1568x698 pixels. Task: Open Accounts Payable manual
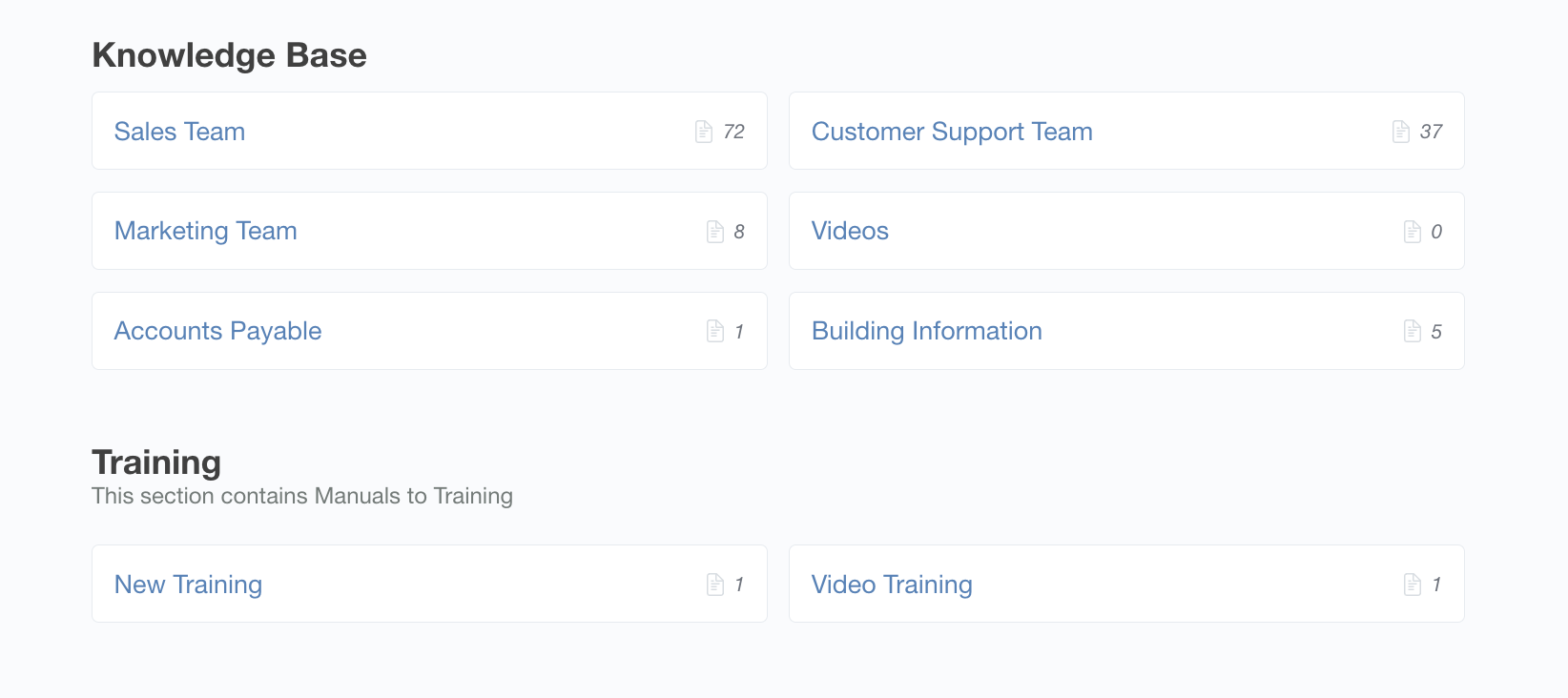tap(217, 331)
